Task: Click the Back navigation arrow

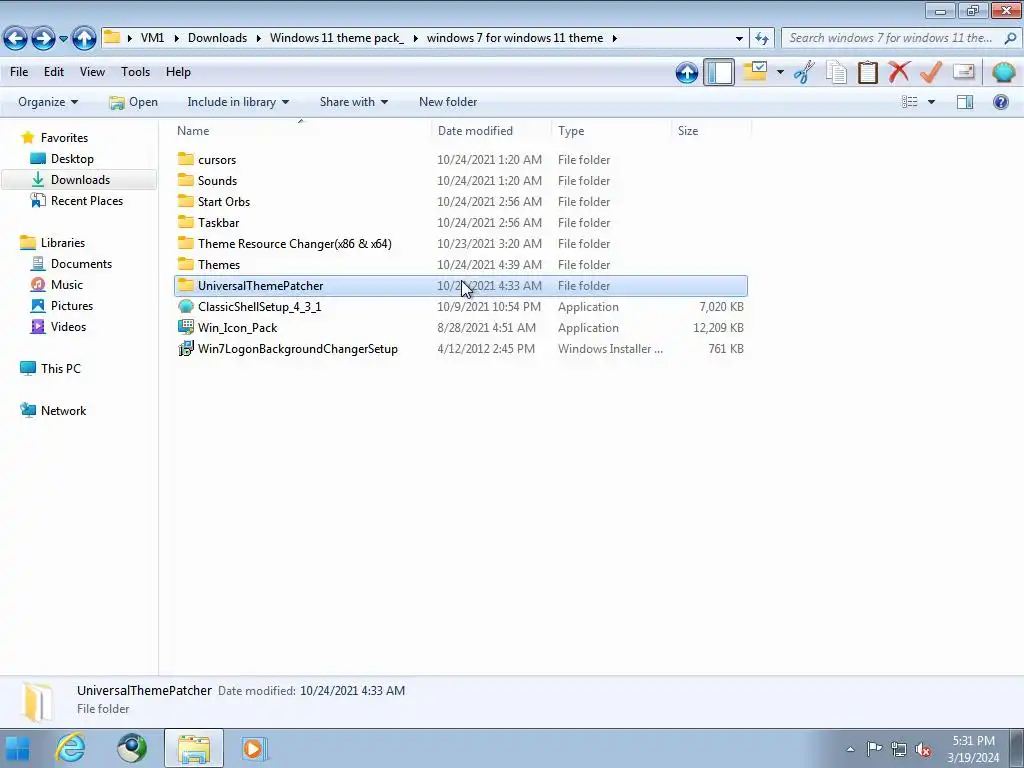Action: point(15,39)
